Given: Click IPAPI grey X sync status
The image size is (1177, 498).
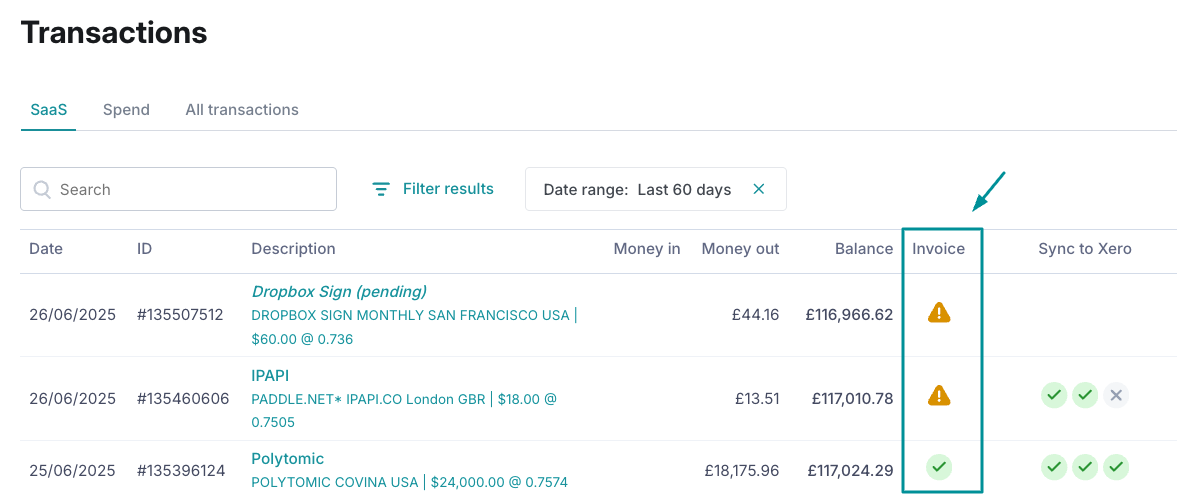Looking at the screenshot, I should pyautogui.click(x=1117, y=395).
